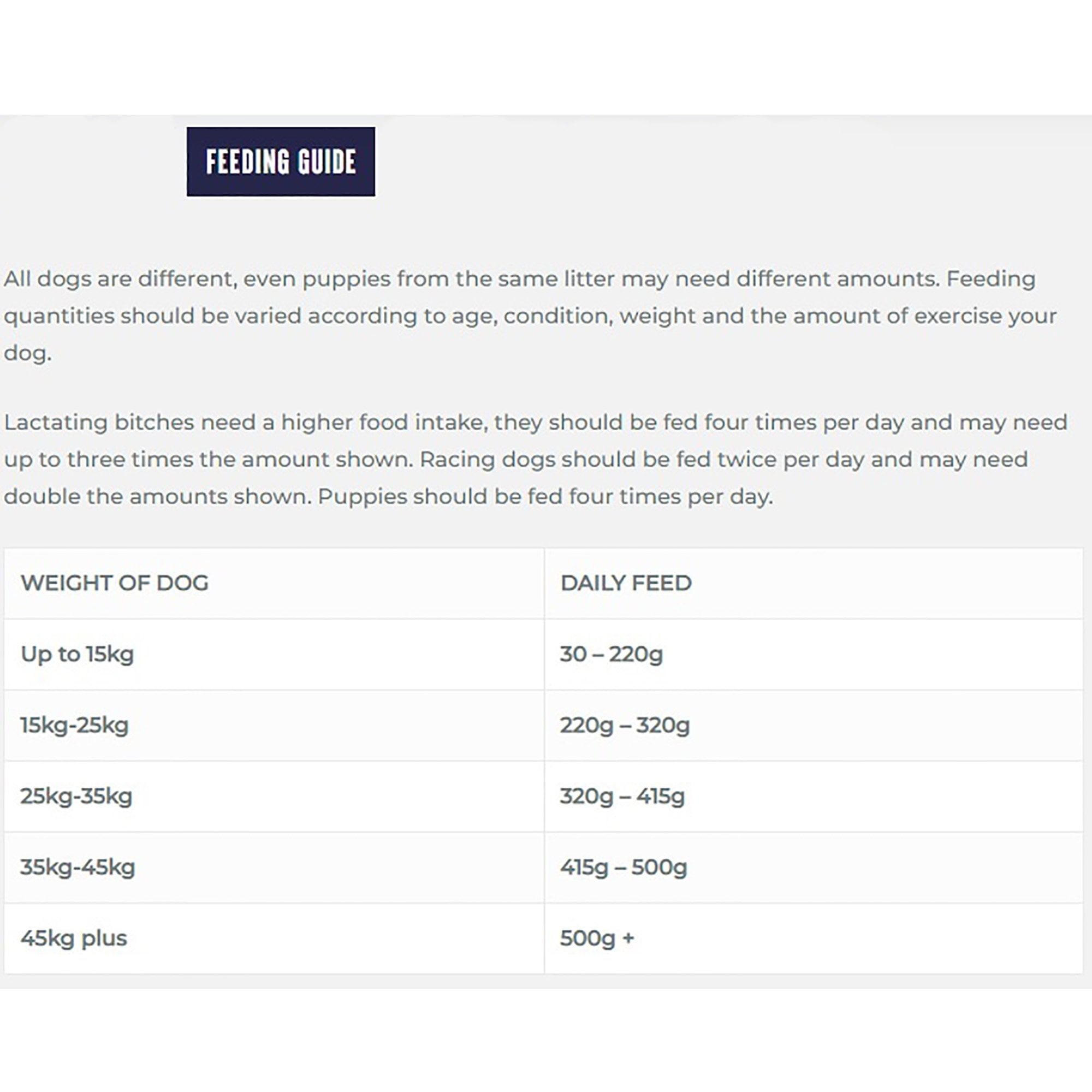Click the '320g – 415g' feed cell
Viewport: 1092px width, 1092px height.
click(622, 797)
